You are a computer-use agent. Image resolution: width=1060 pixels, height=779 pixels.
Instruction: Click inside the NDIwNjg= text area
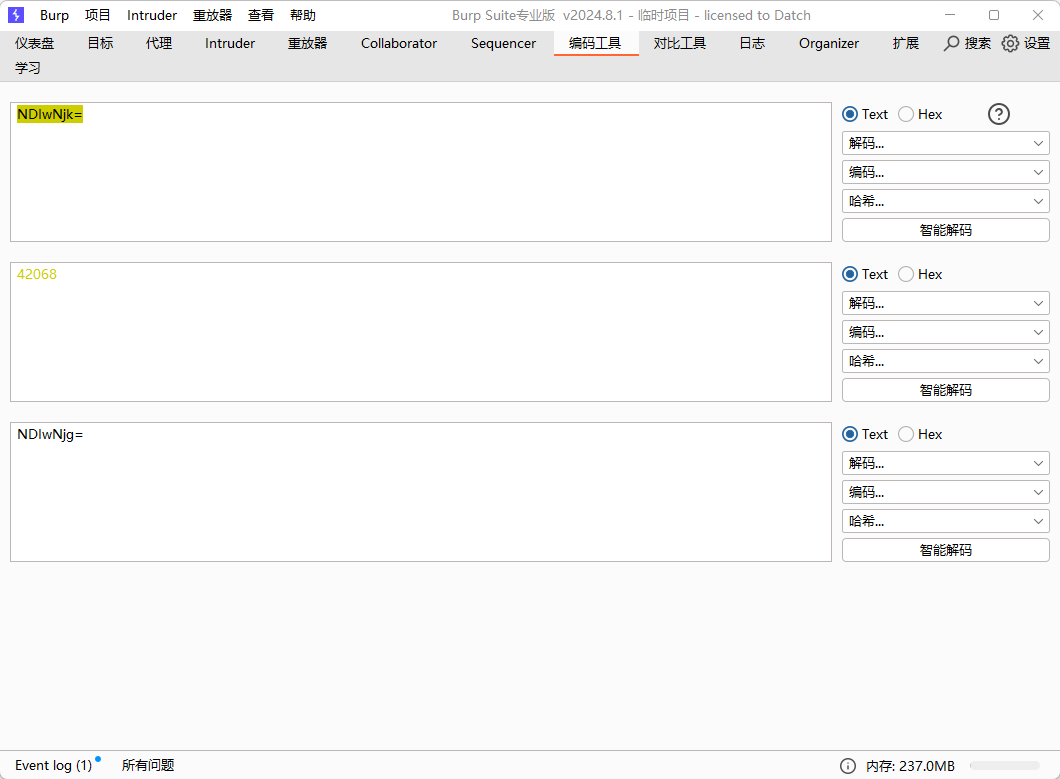[420, 492]
